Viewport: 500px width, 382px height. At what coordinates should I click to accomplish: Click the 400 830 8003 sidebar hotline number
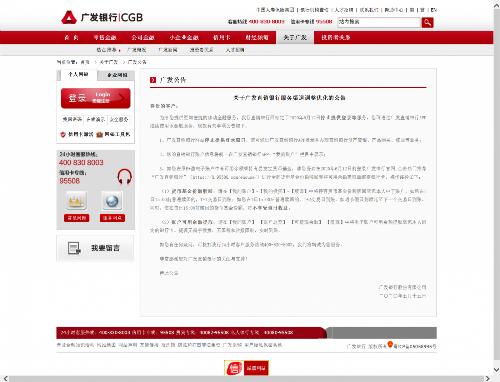(x=81, y=162)
